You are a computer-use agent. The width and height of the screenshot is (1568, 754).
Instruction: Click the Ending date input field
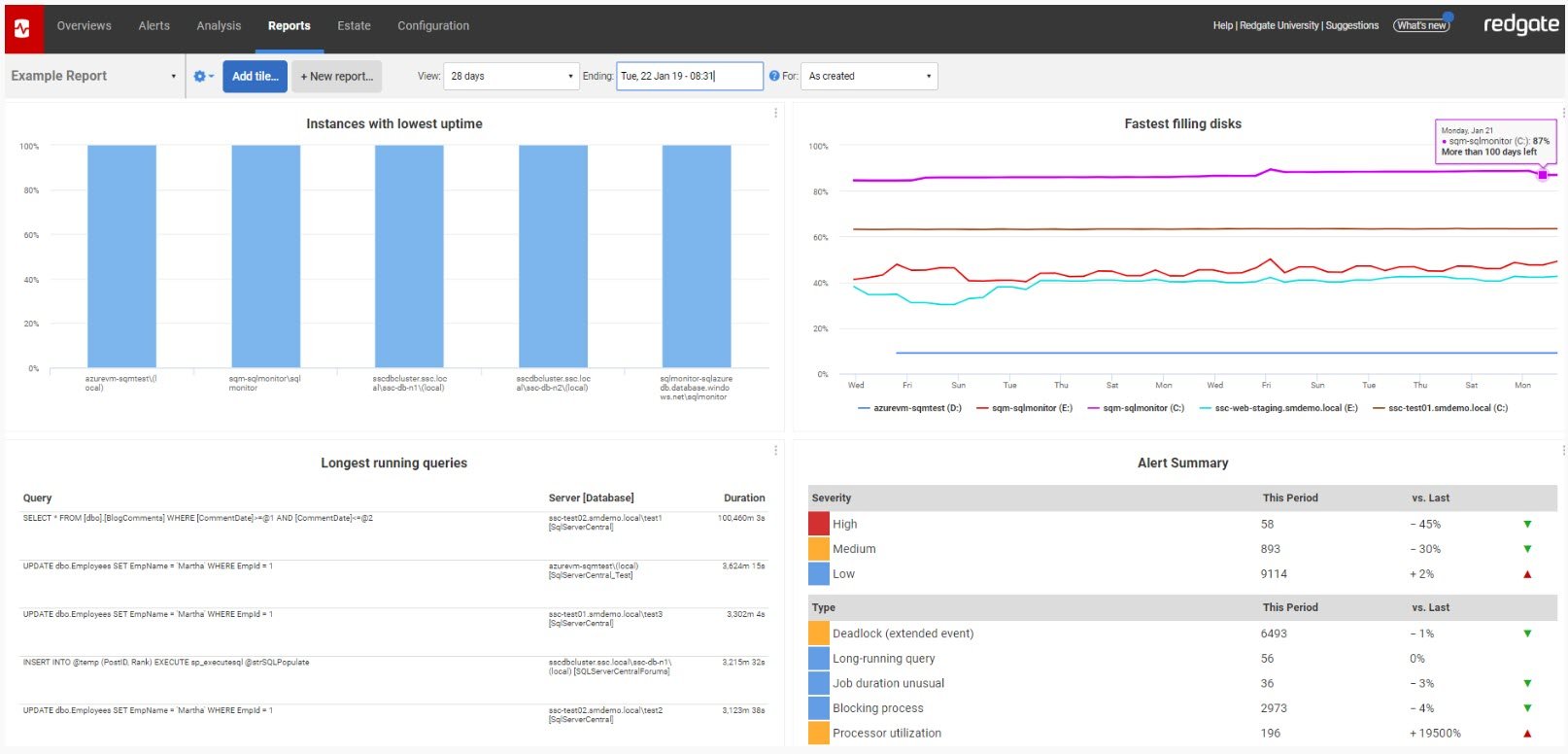coord(690,76)
